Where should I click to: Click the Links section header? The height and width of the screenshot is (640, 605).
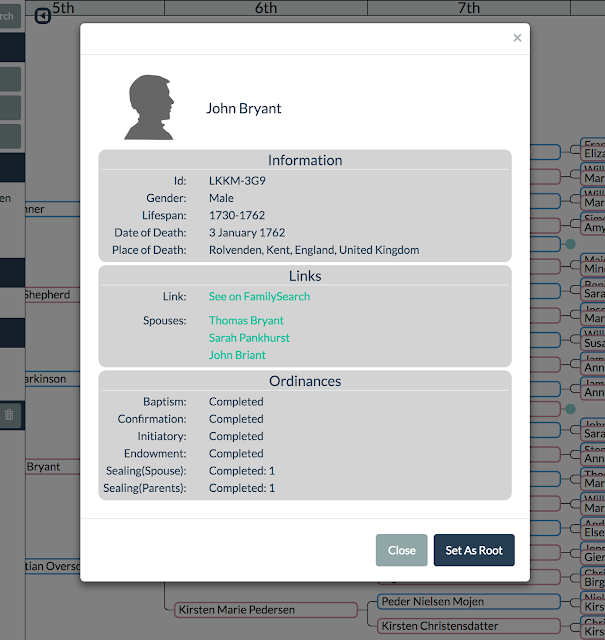pyautogui.click(x=305, y=276)
